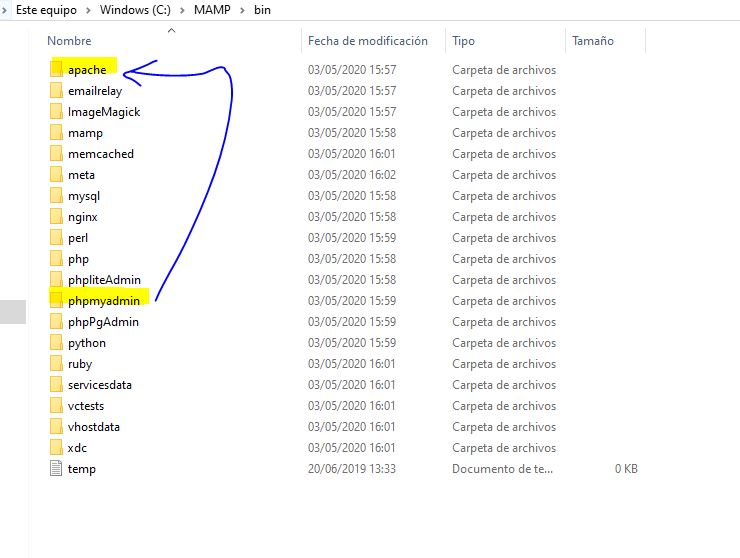
Task: Select the phpPgAdmin folder name
Action: (x=103, y=322)
